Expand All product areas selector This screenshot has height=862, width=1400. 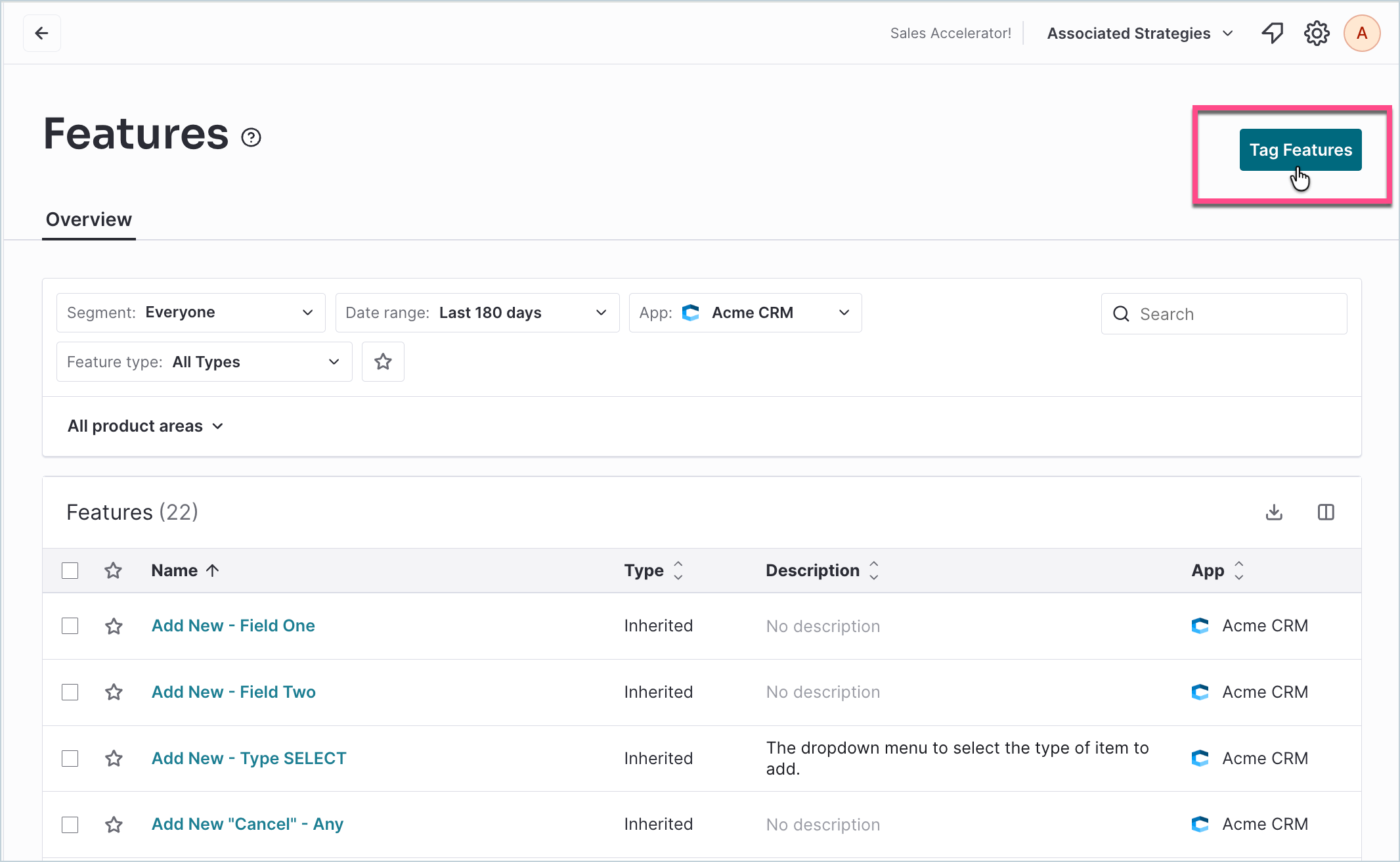(x=146, y=426)
